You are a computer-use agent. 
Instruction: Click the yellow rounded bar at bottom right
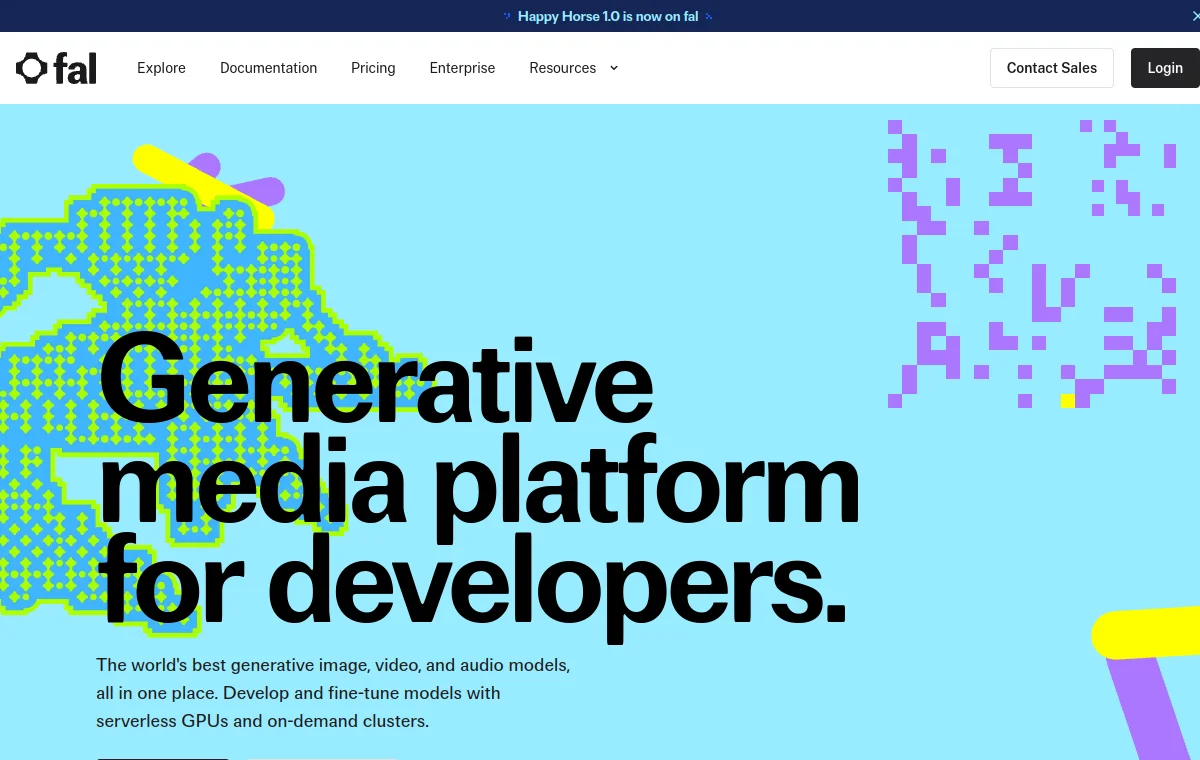[1146, 634]
